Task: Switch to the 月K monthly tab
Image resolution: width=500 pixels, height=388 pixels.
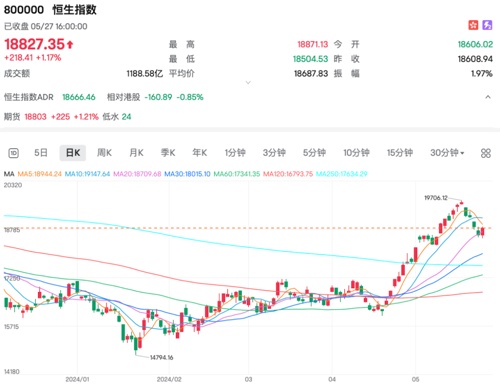Action: 136,153
